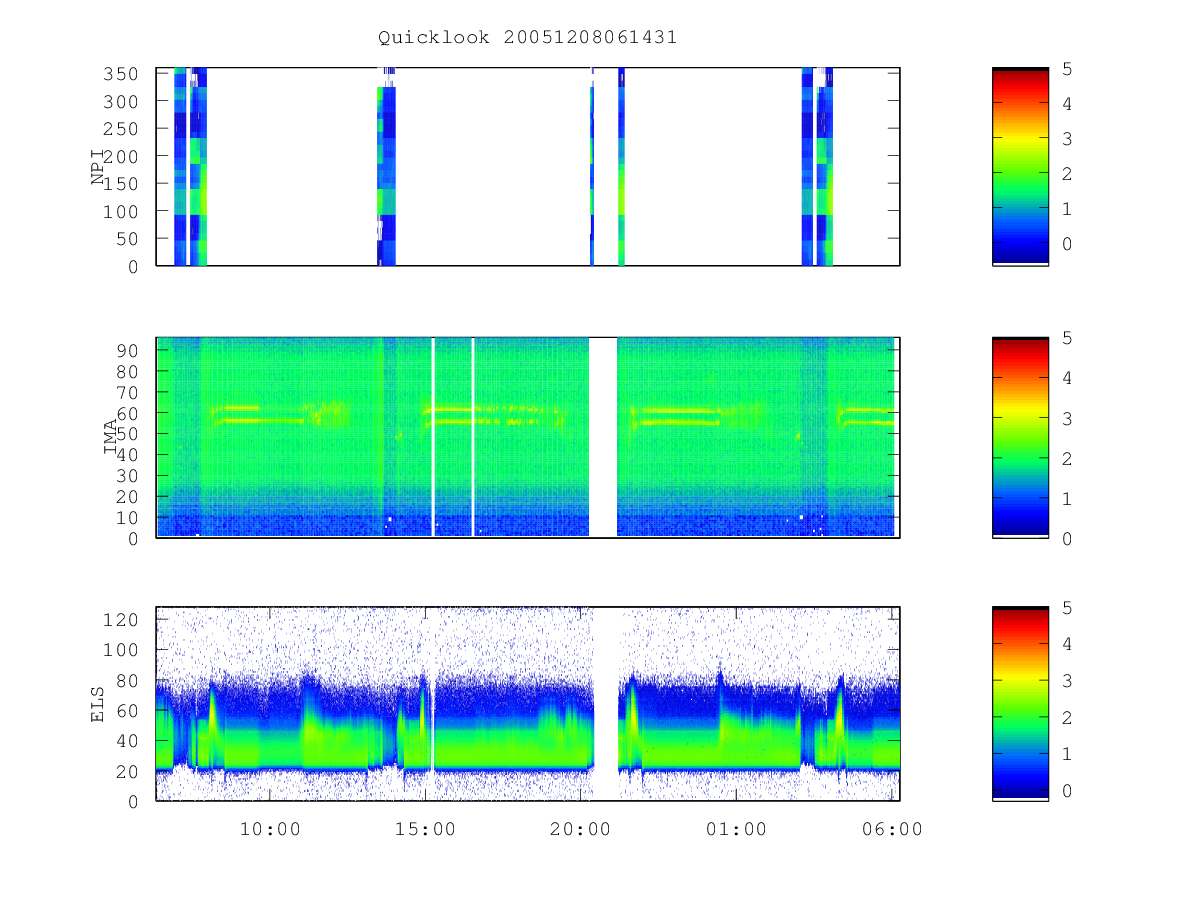This screenshot has height=900, width=1200.
Task: Click the IMA axis label
Action: tap(111, 437)
